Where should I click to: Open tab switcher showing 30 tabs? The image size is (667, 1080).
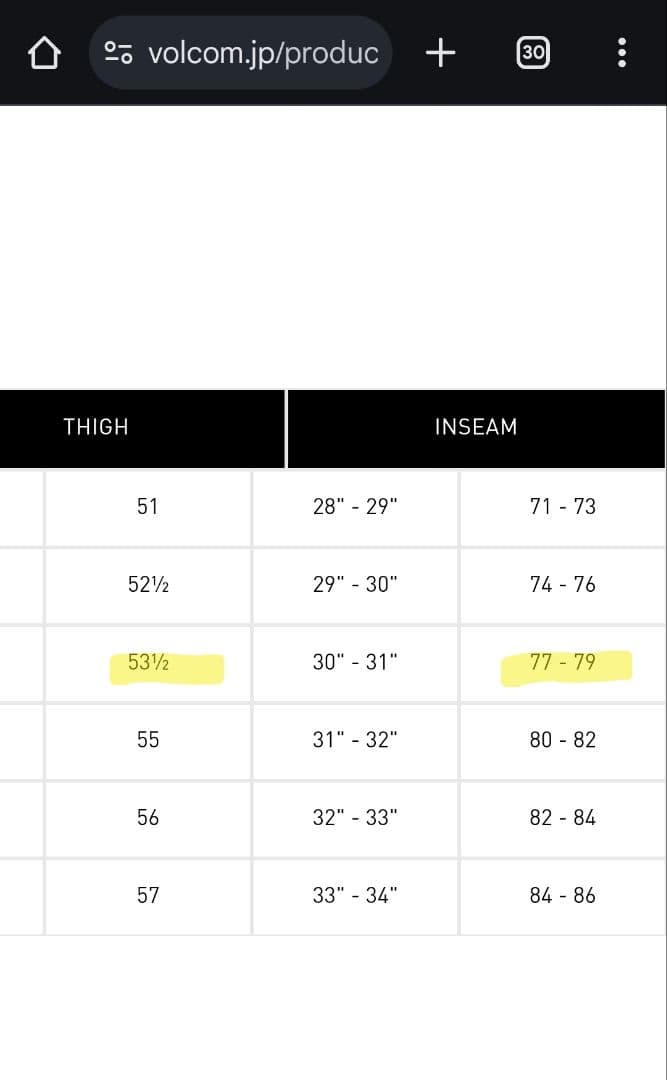tap(533, 53)
